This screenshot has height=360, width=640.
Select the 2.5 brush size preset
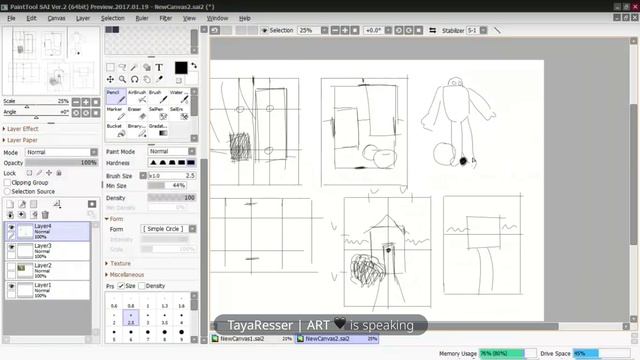[x=131, y=318]
